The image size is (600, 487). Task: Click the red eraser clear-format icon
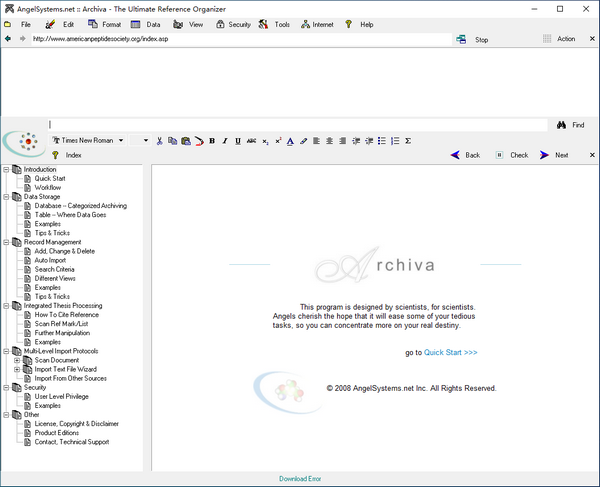point(199,141)
